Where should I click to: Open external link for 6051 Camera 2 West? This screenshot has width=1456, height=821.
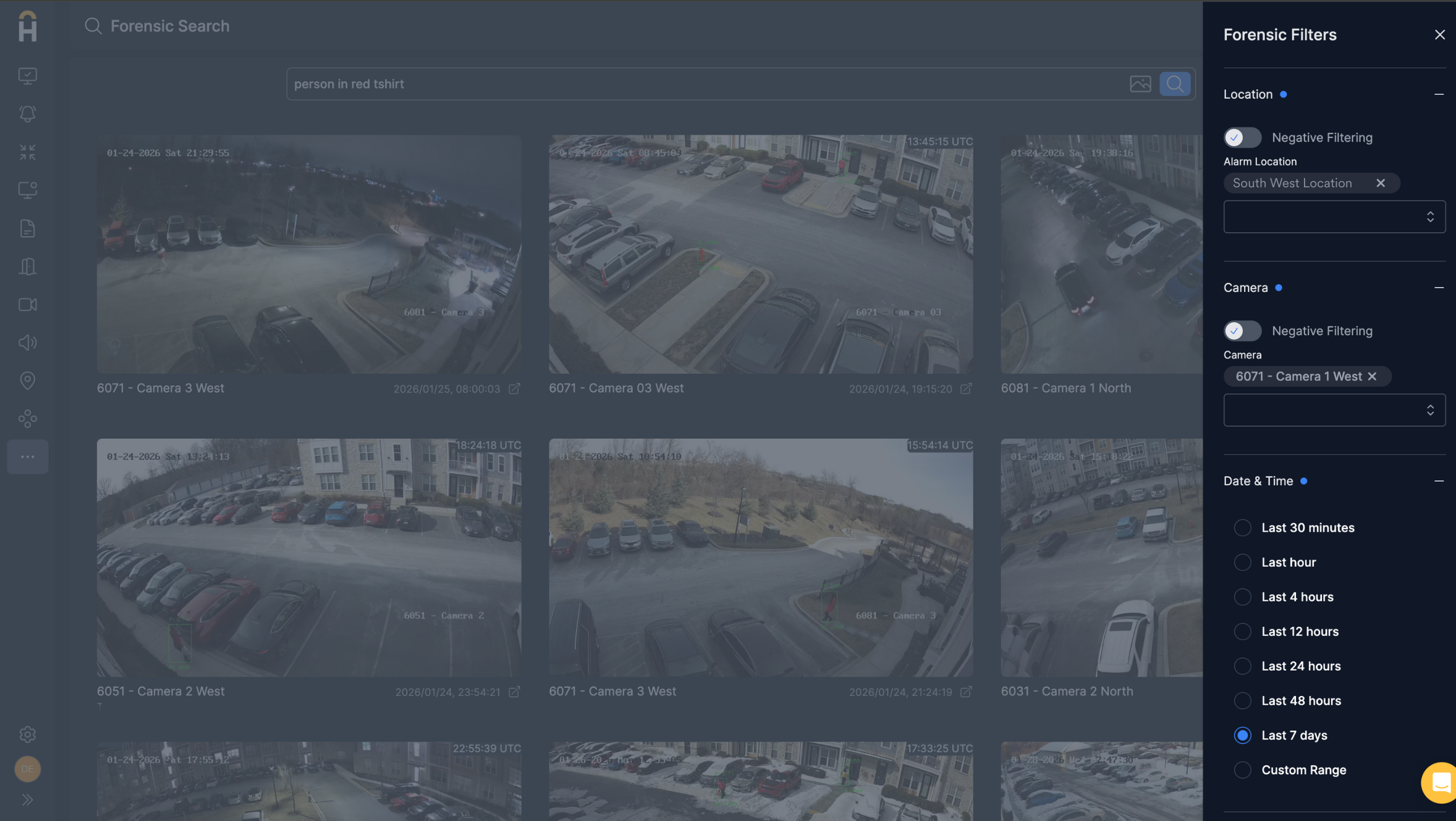tap(514, 692)
